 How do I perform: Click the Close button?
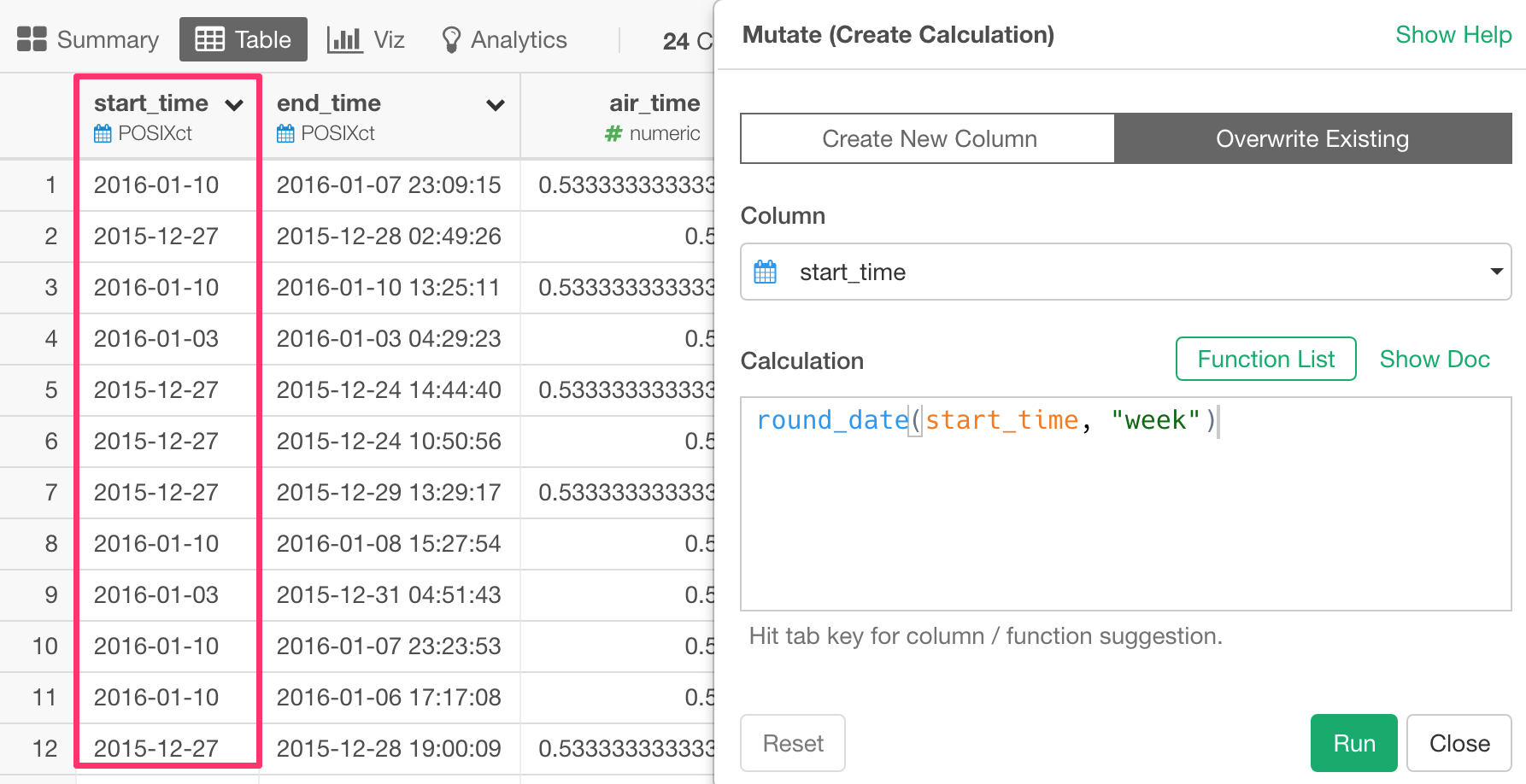tap(1459, 743)
